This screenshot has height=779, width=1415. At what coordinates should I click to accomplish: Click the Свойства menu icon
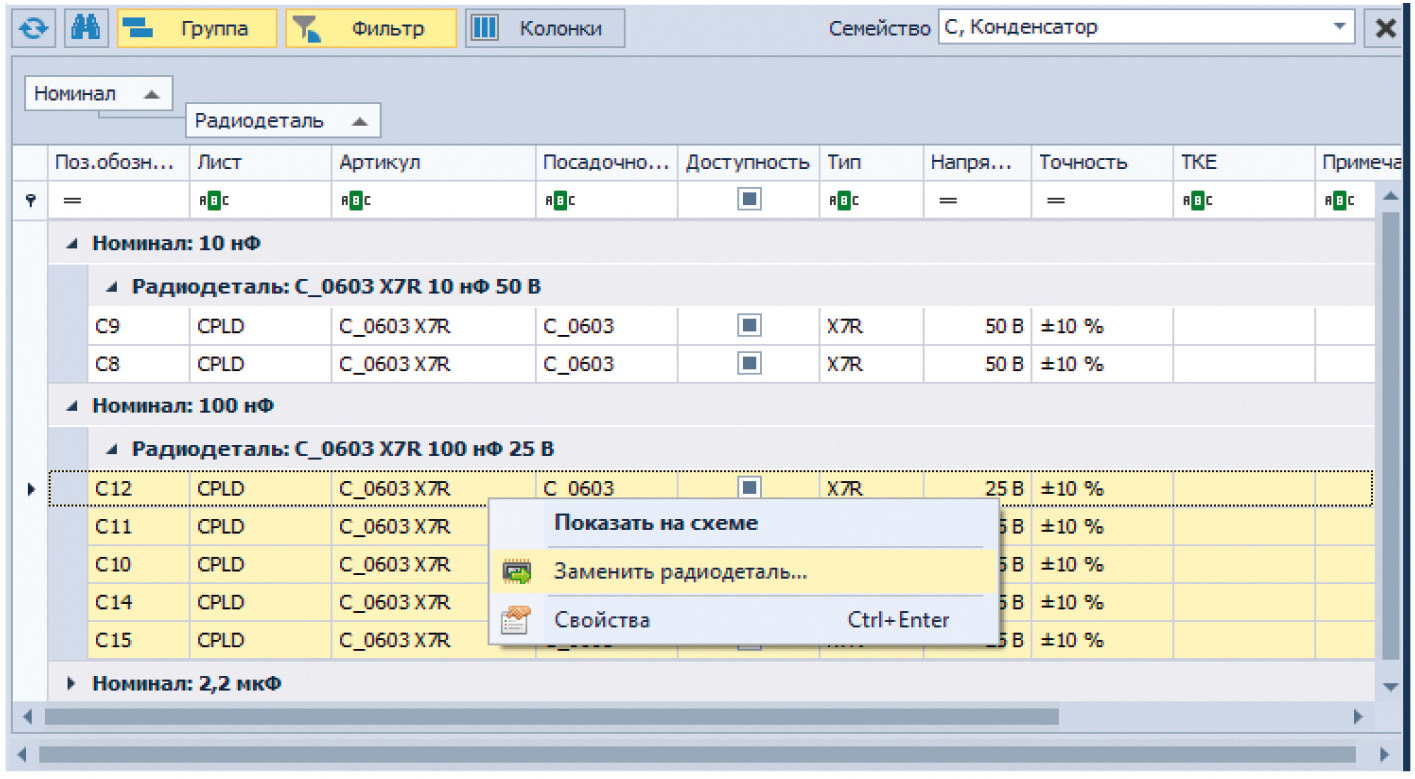(517, 620)
